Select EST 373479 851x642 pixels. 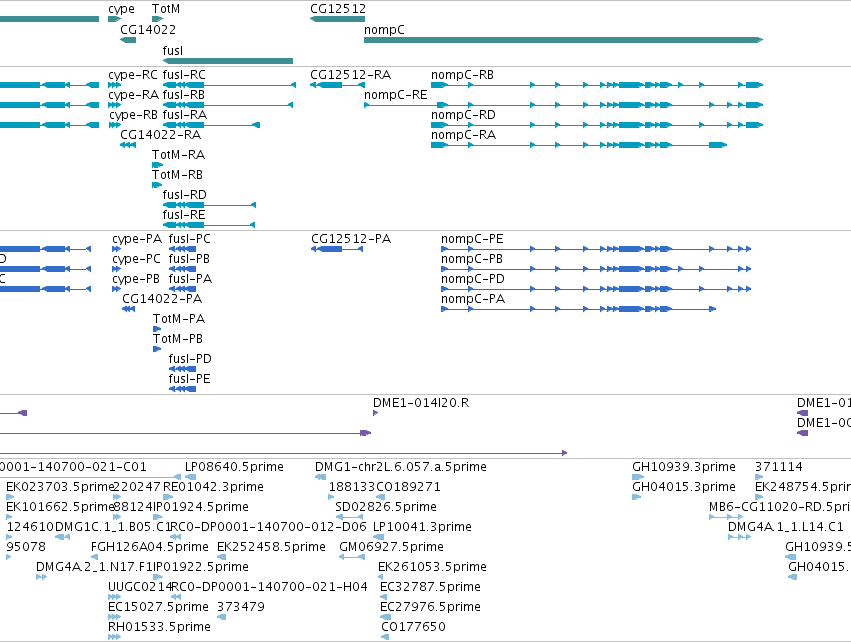[221, 617]
